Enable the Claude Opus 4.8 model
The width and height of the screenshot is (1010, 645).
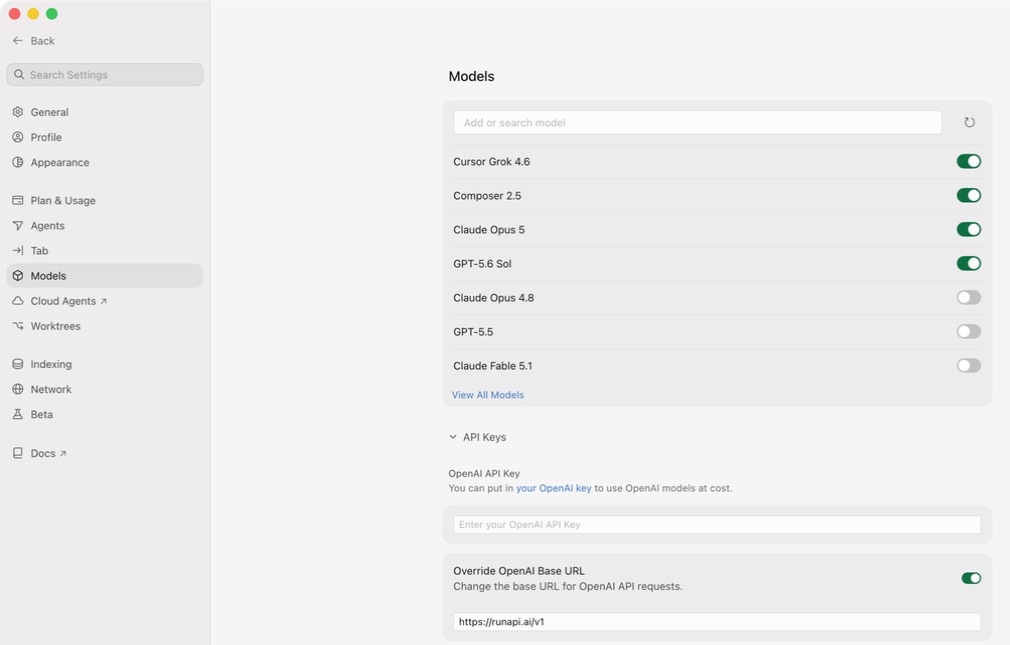969,298
